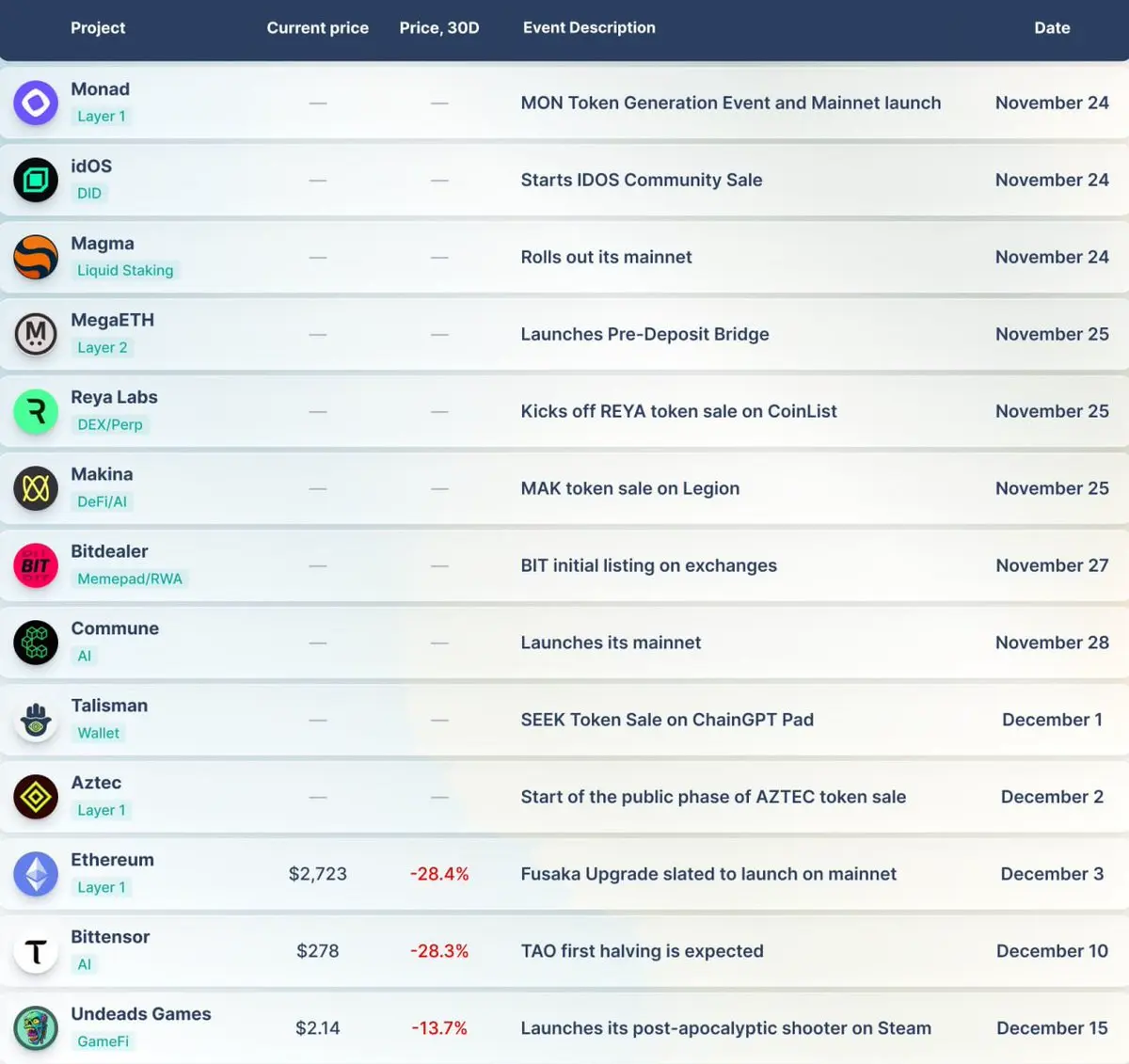Sort by the Project column header
Viewport: 1129px width, 1064px height.
(98, 28)
